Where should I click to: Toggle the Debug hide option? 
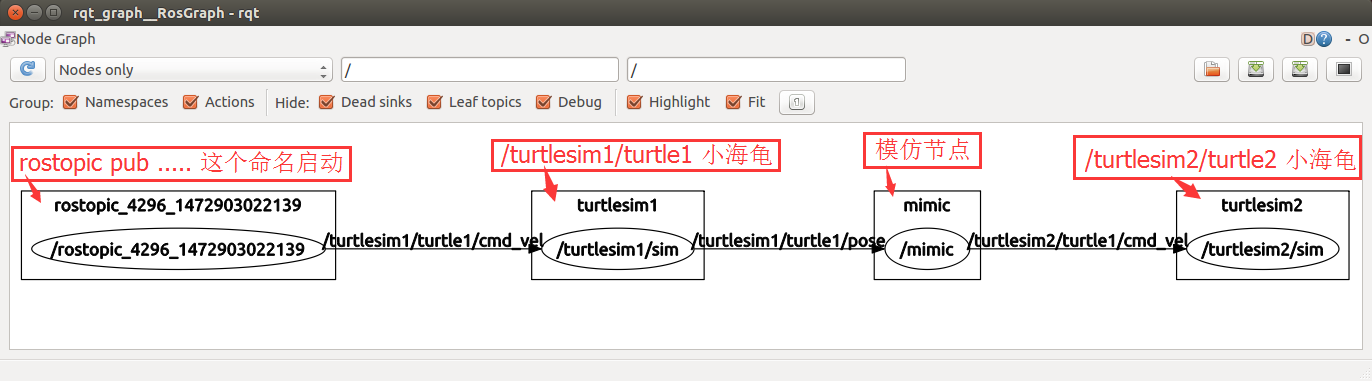544,102
